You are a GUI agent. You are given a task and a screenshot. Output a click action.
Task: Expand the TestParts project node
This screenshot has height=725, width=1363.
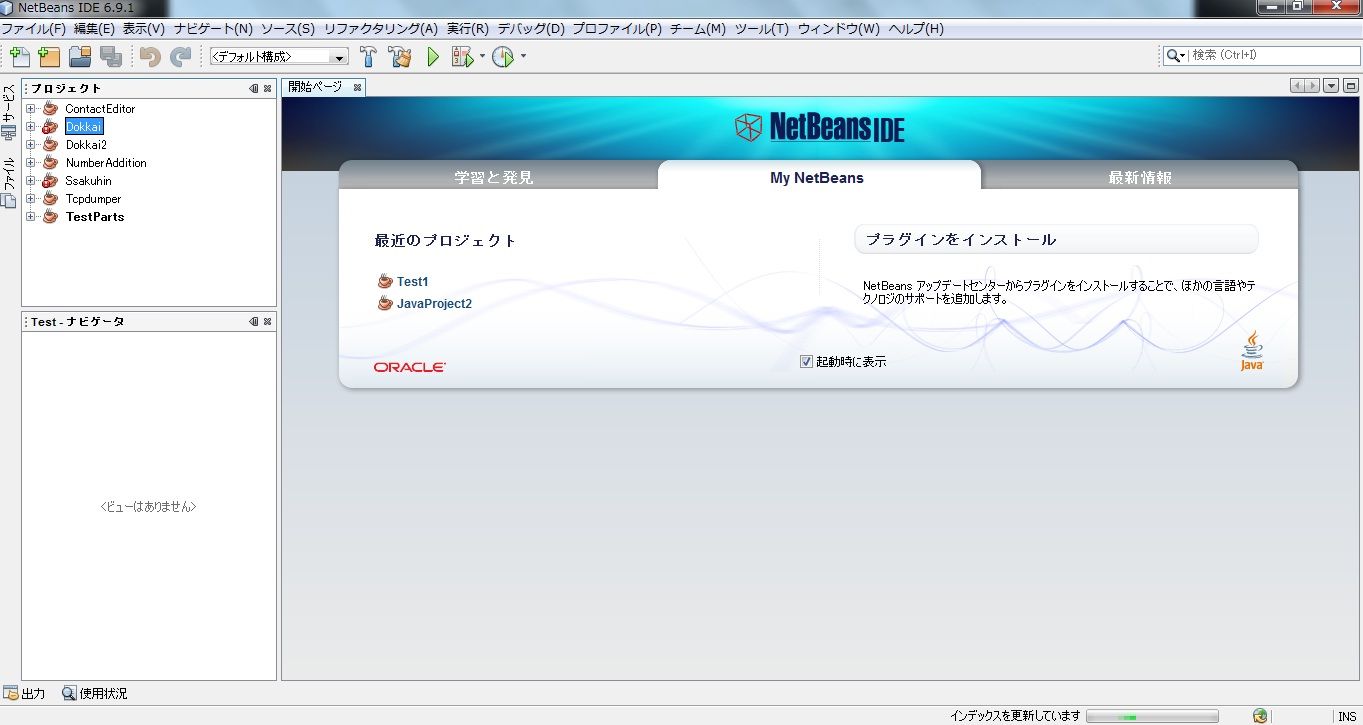(31, 217)
